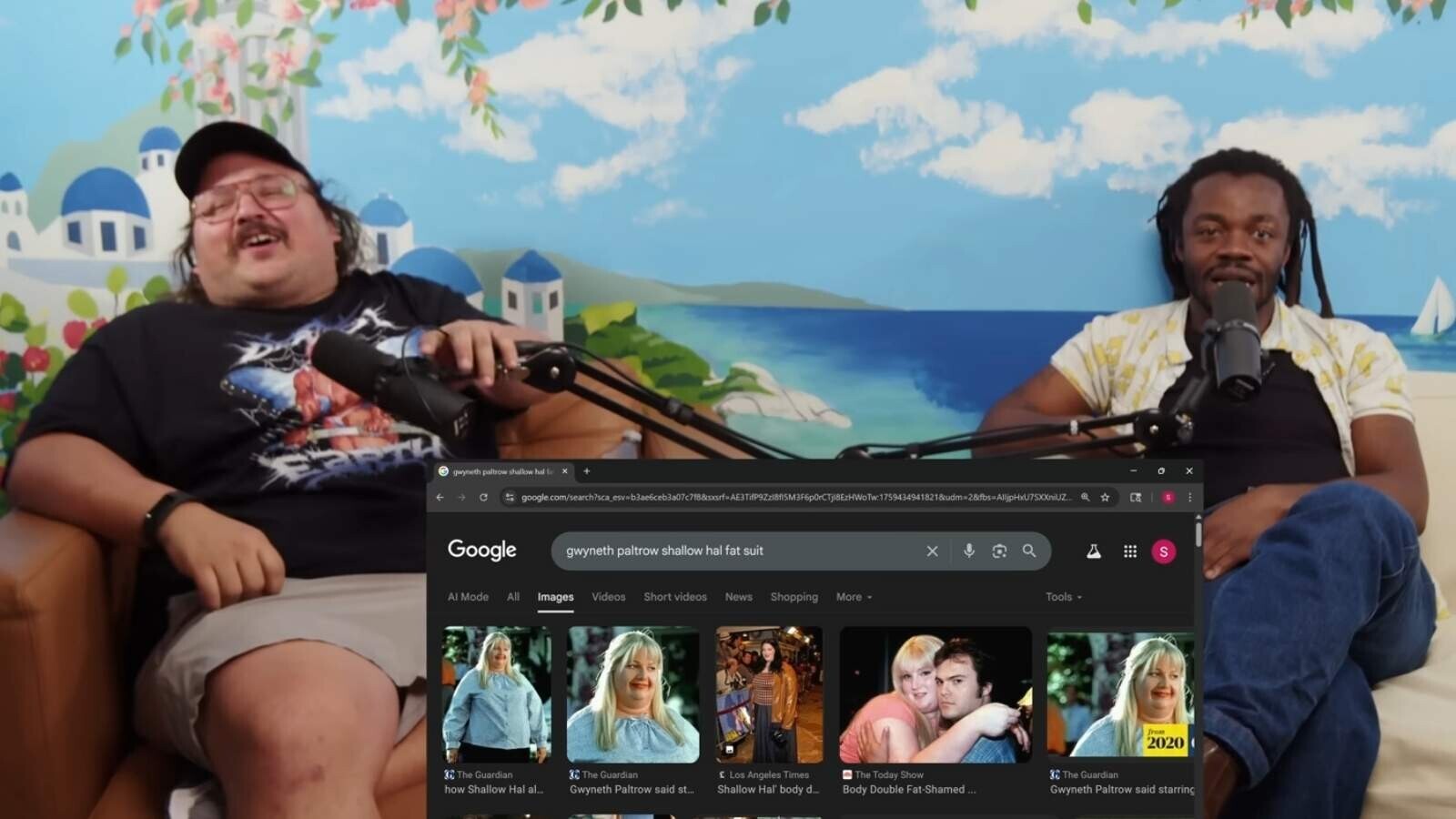Click inside the Google search field
Screen dimensions: 1456x819
737,551
